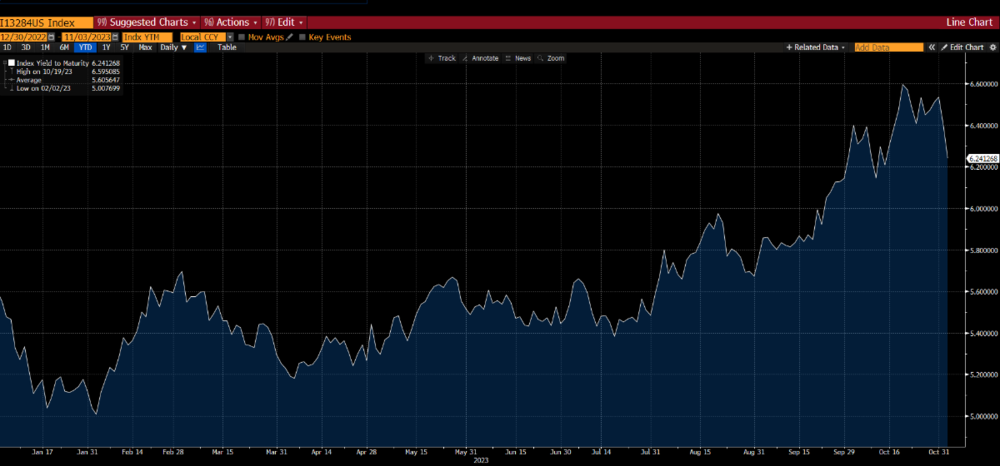The image size is (1000, 466).
Task: Click the start date field 12/30/2022
Action: (x=24, y=37)
